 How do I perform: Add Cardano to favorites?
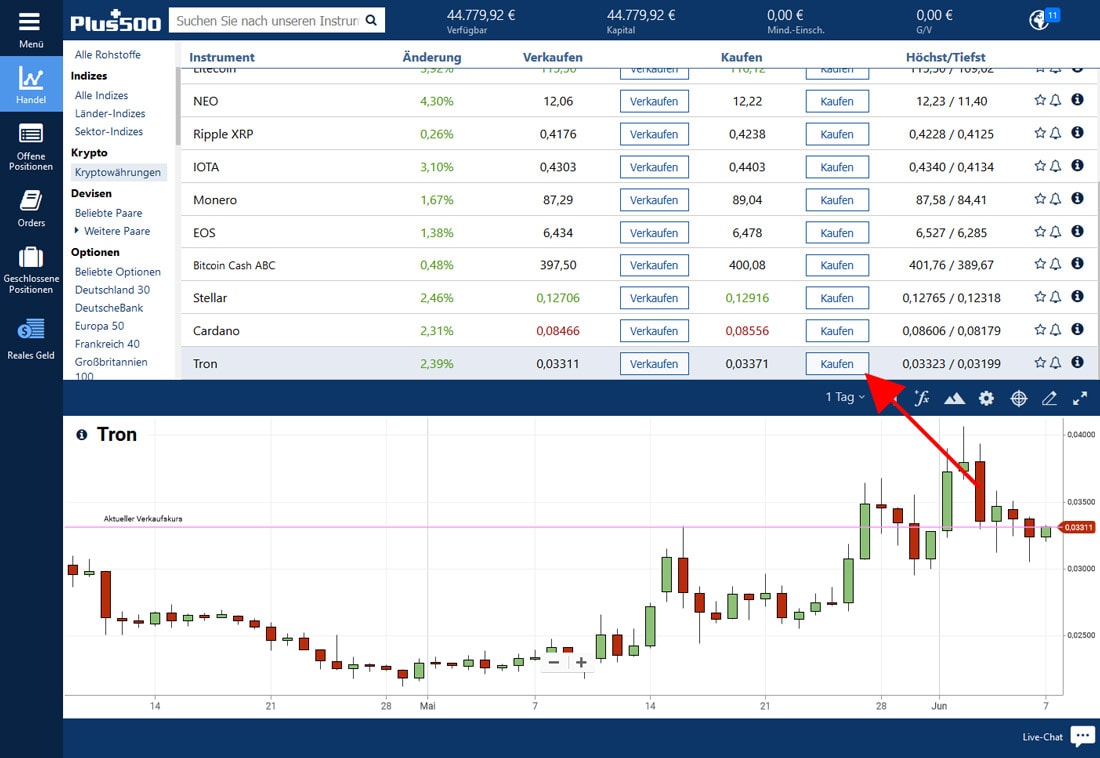click(1040, 331)
